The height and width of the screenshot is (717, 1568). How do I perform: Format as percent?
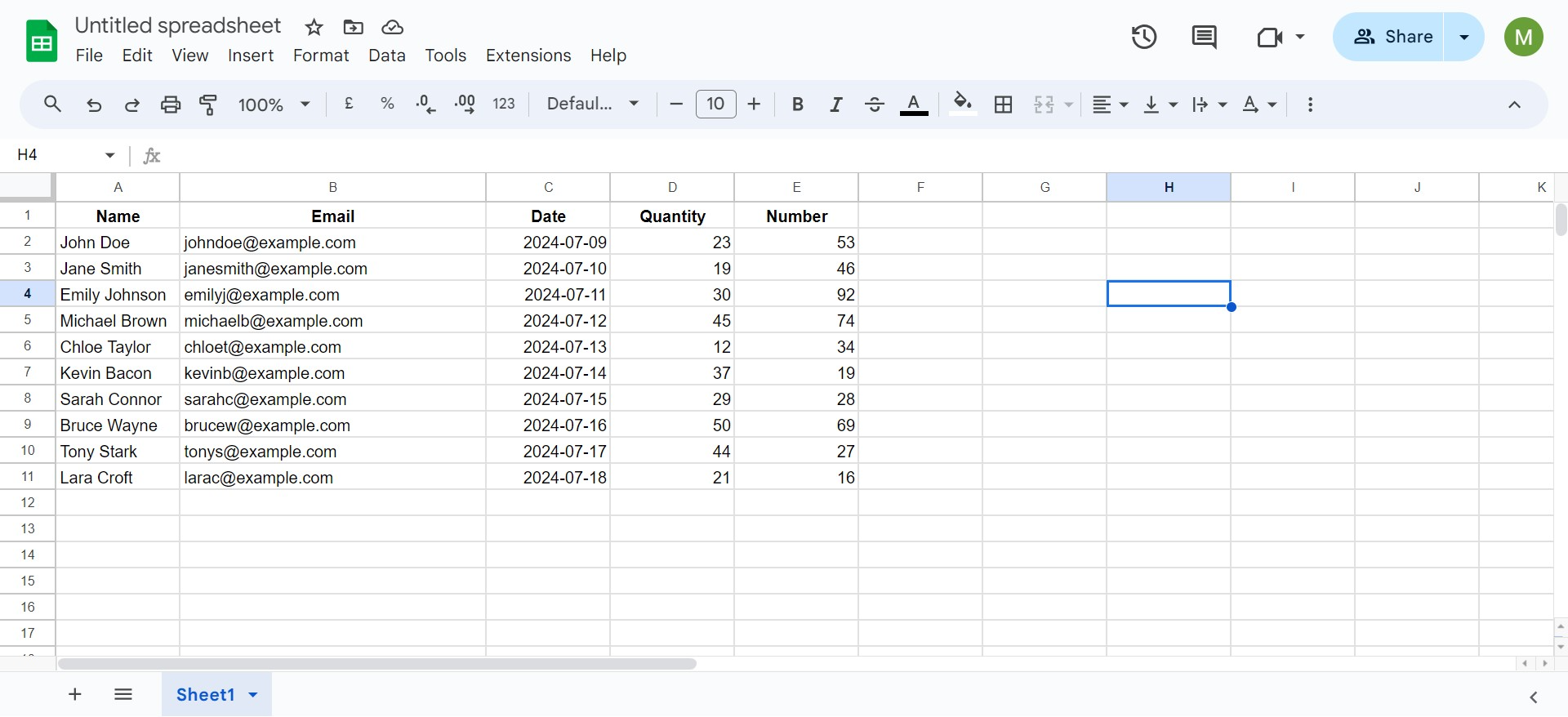(387, 104)
